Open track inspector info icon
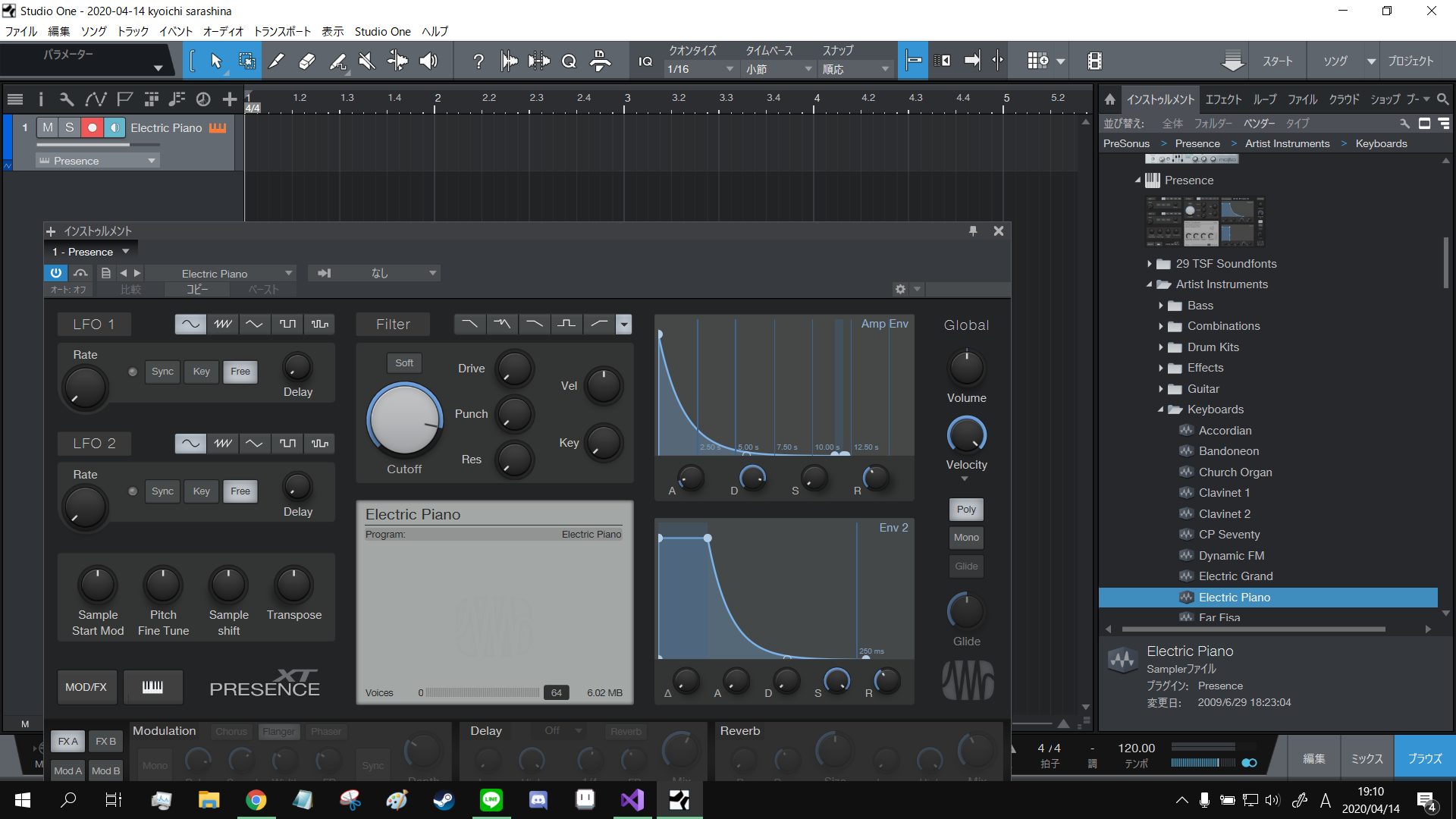This screenshot has height=819, width=1456. tap(41, 99)
